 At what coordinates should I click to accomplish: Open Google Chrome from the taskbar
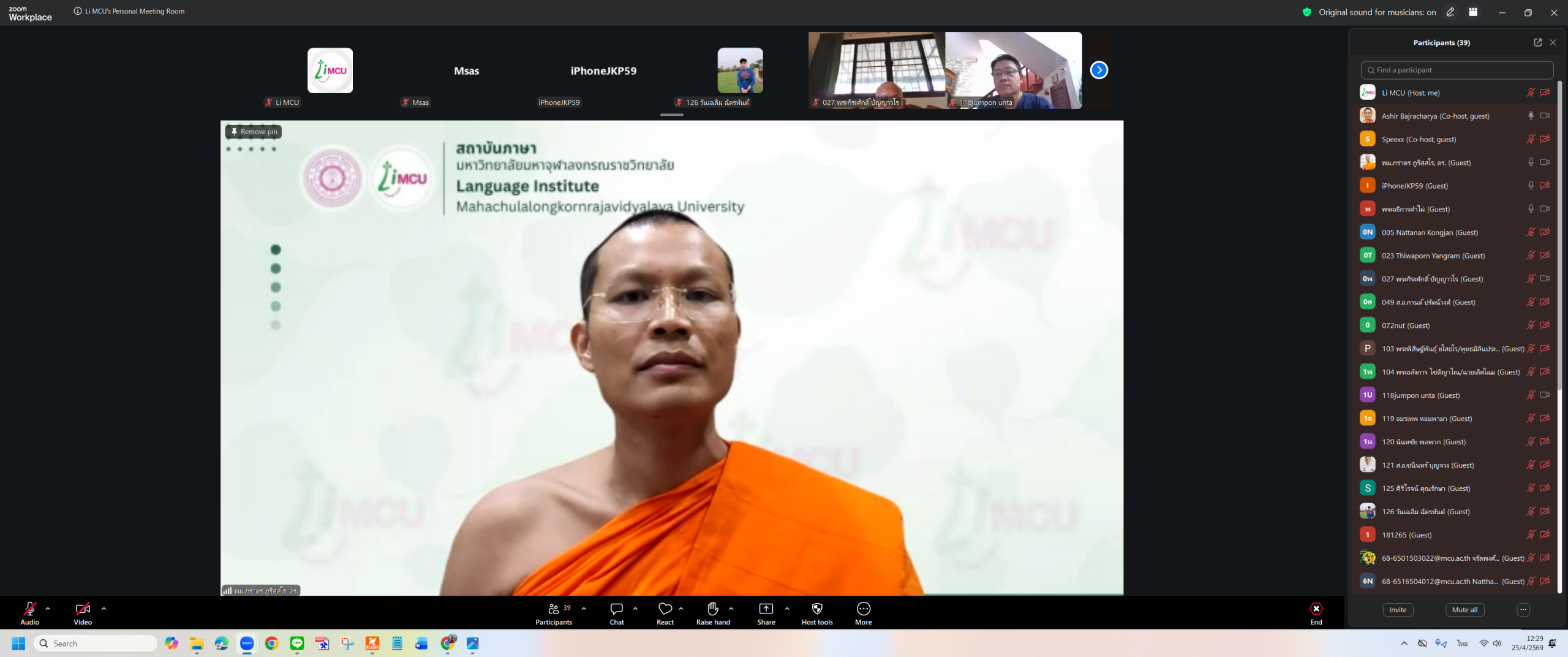[x=271, y=644]
